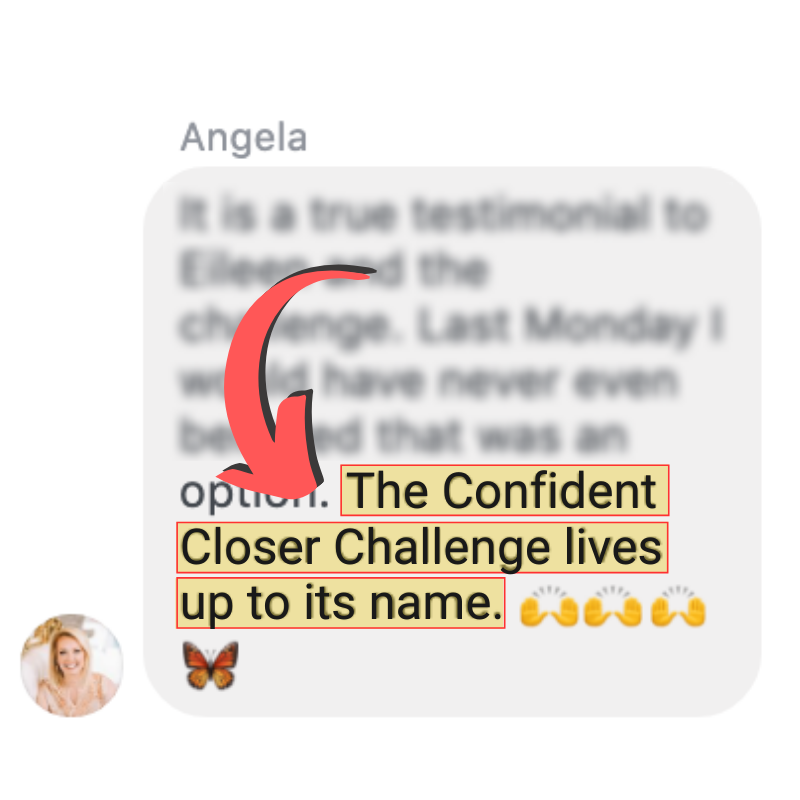Click the word 'Challenge' in highlighted text
The height and width of the screenshot is (800, 800).
tap(443, 547)
